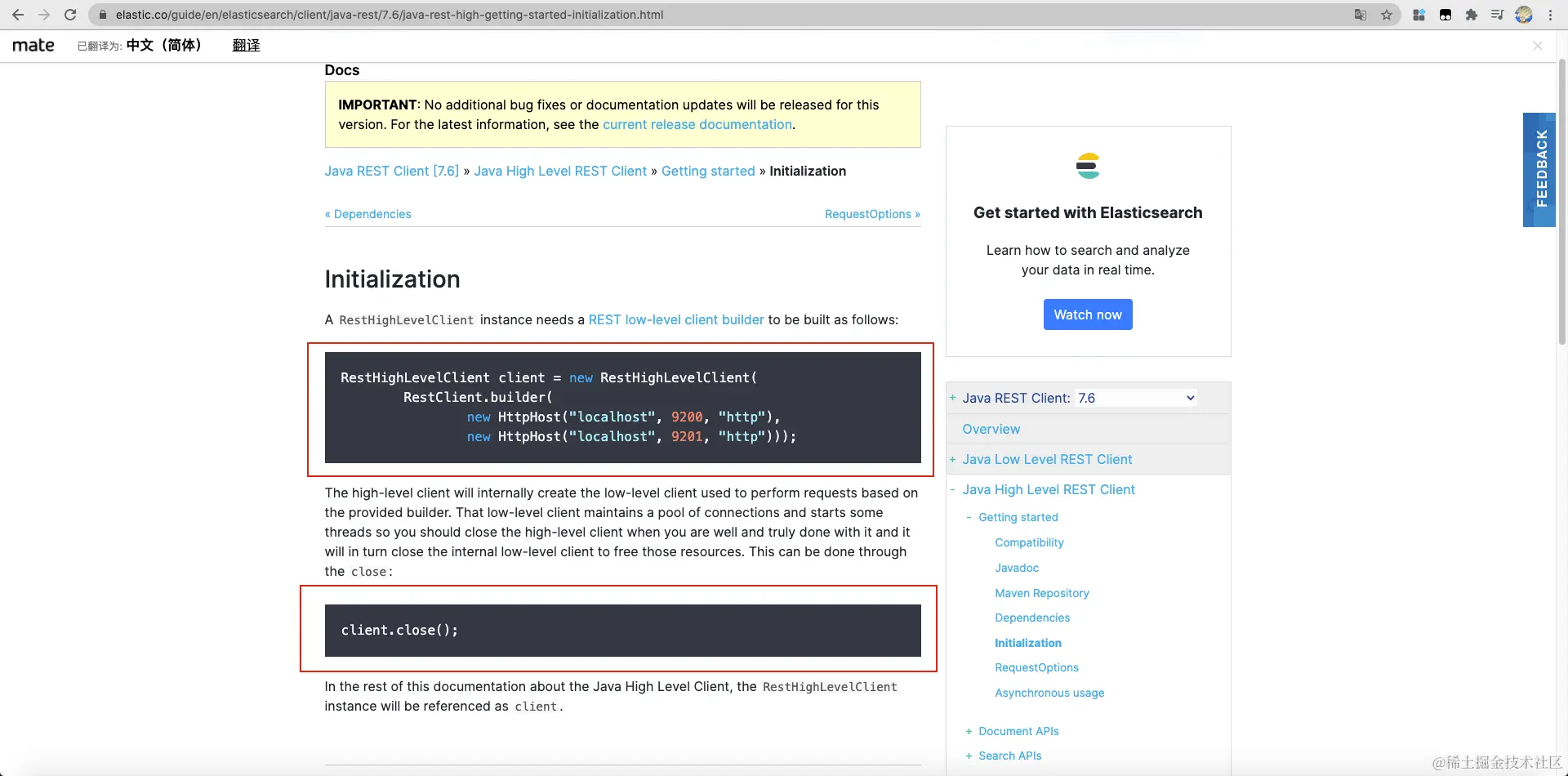1568x776 pixels.
Task: Open the Asynchronous usage sidebar page
Action: [1049, 693]
